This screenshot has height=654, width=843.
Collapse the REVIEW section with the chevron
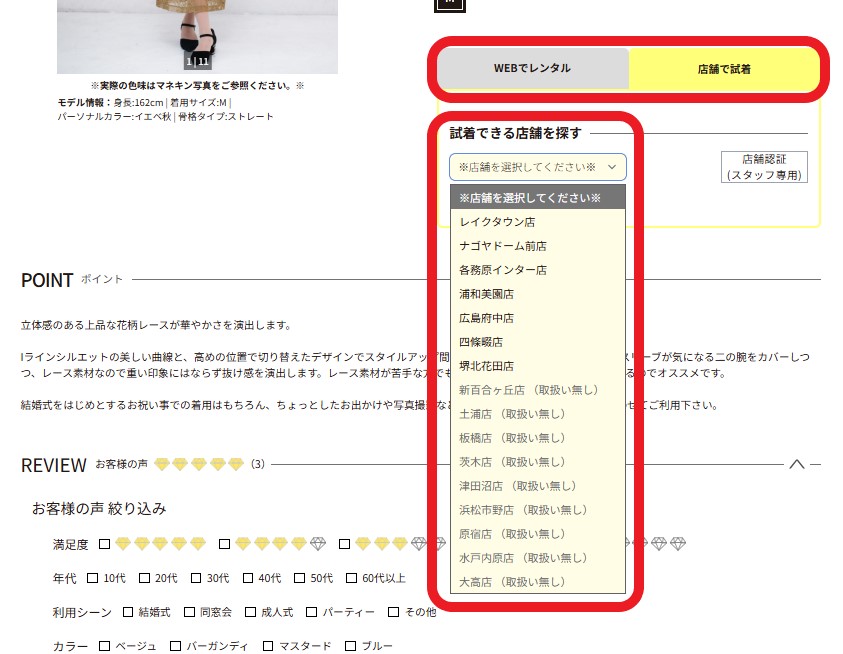(x=797, y=464)
